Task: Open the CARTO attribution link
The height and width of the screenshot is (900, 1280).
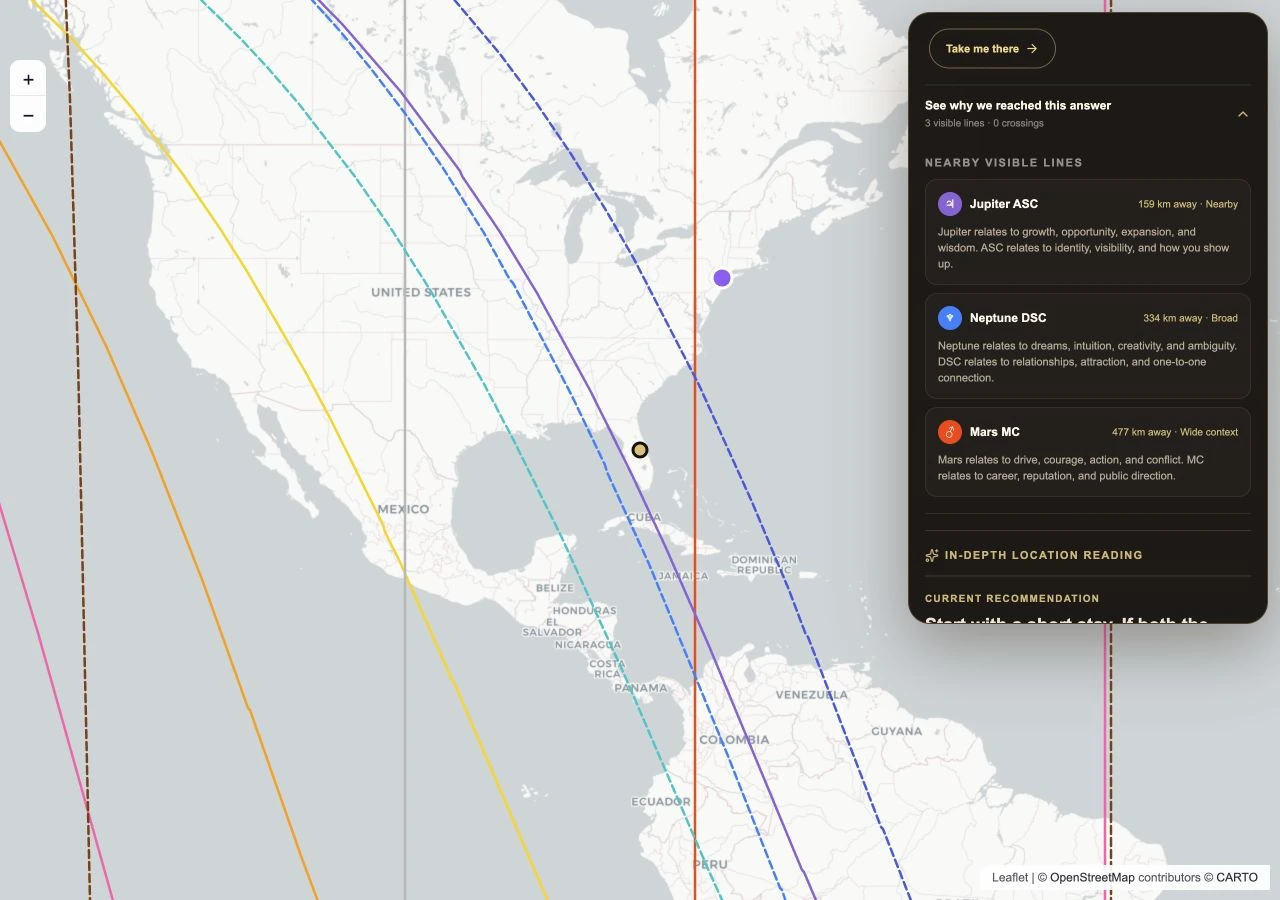Action: [x=1237, y=877]
